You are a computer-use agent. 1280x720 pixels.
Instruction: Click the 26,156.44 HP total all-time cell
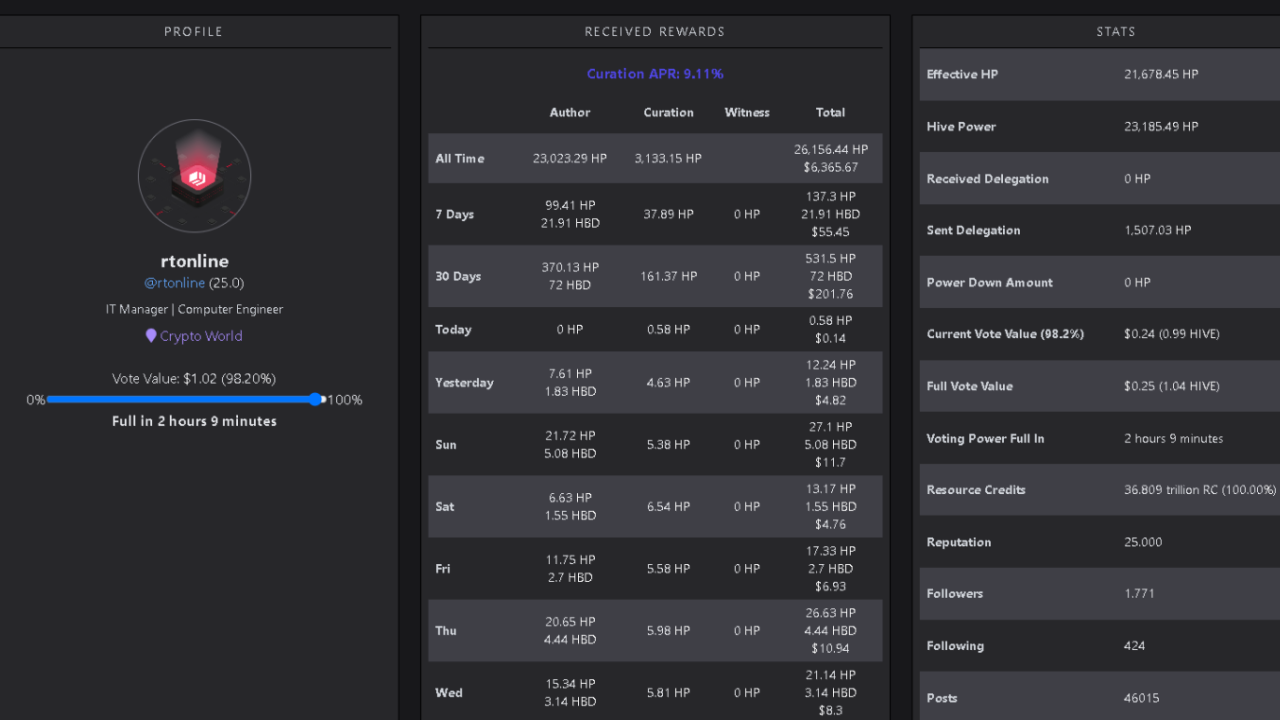pyautogui.click(x=831, y=159)
